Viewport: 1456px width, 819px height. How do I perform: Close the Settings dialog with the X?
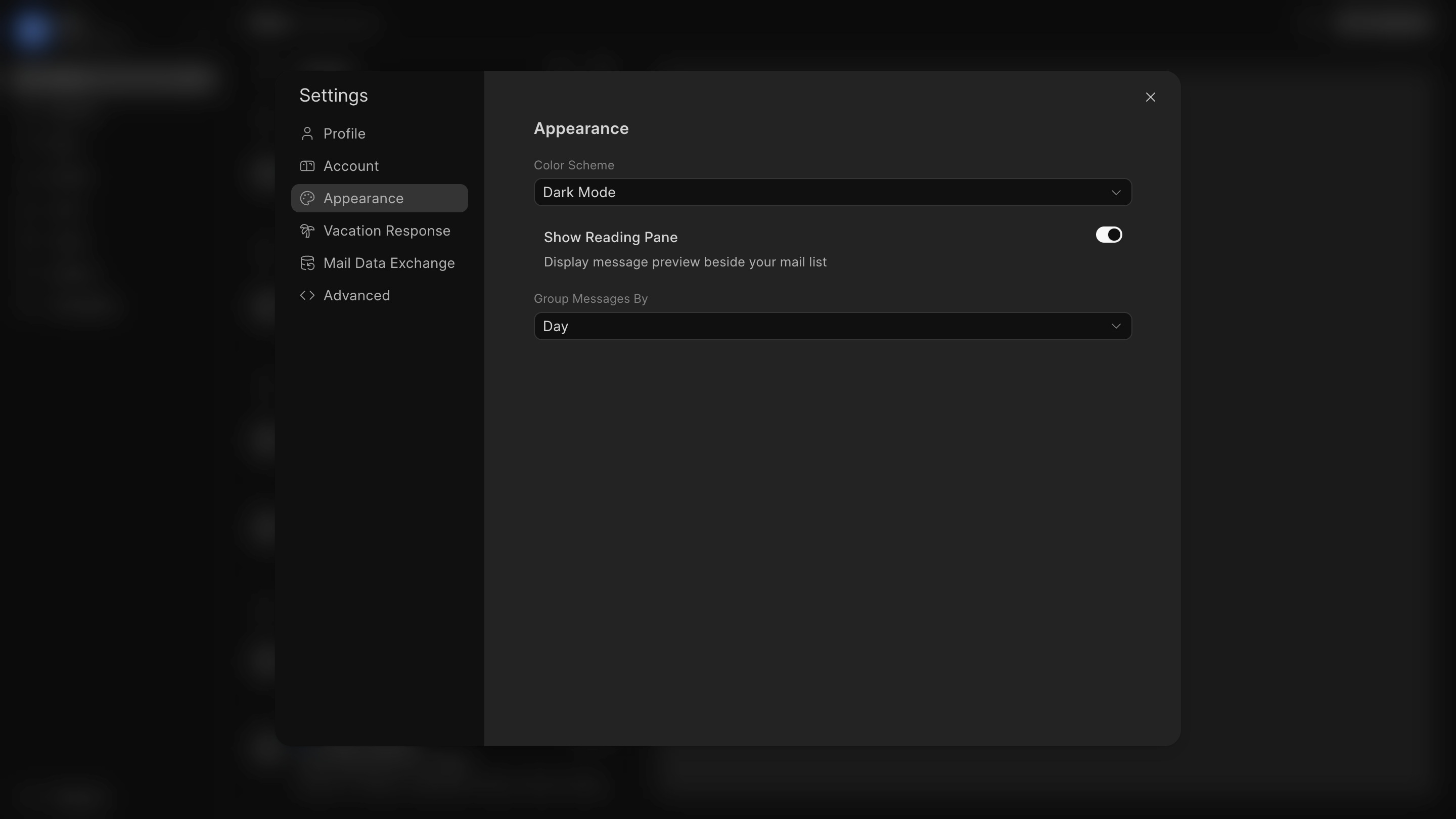click(x=1150, y=97)
